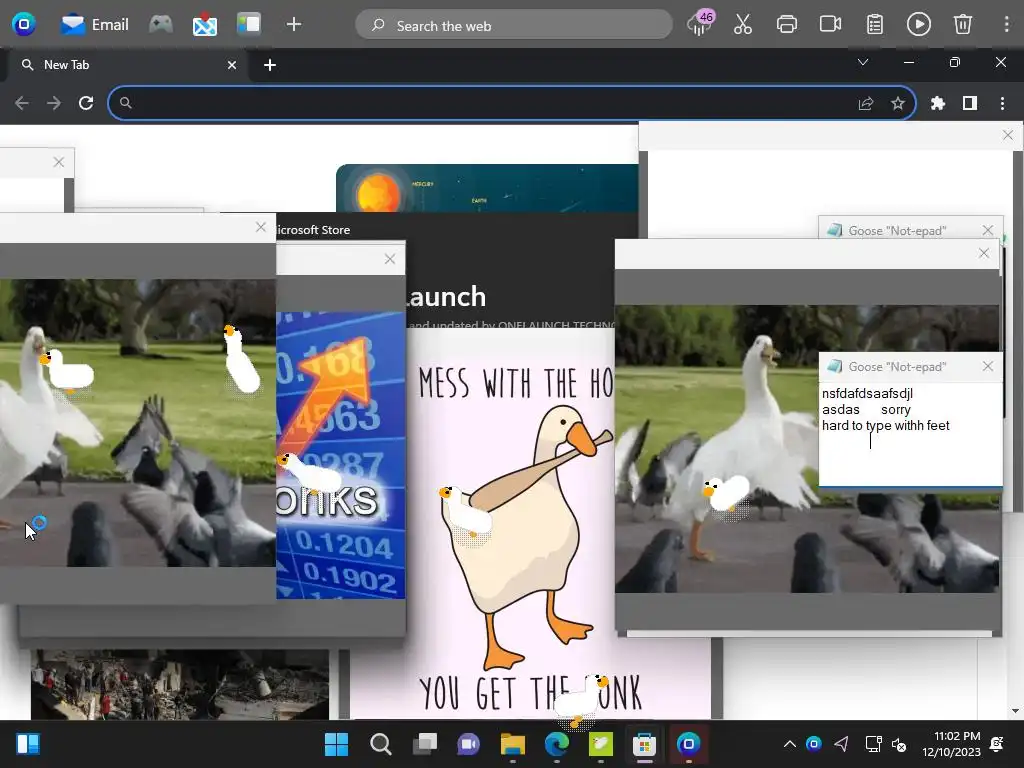
Task: Open Microsoft Store from the taskbar
Action: click(644, 744)
